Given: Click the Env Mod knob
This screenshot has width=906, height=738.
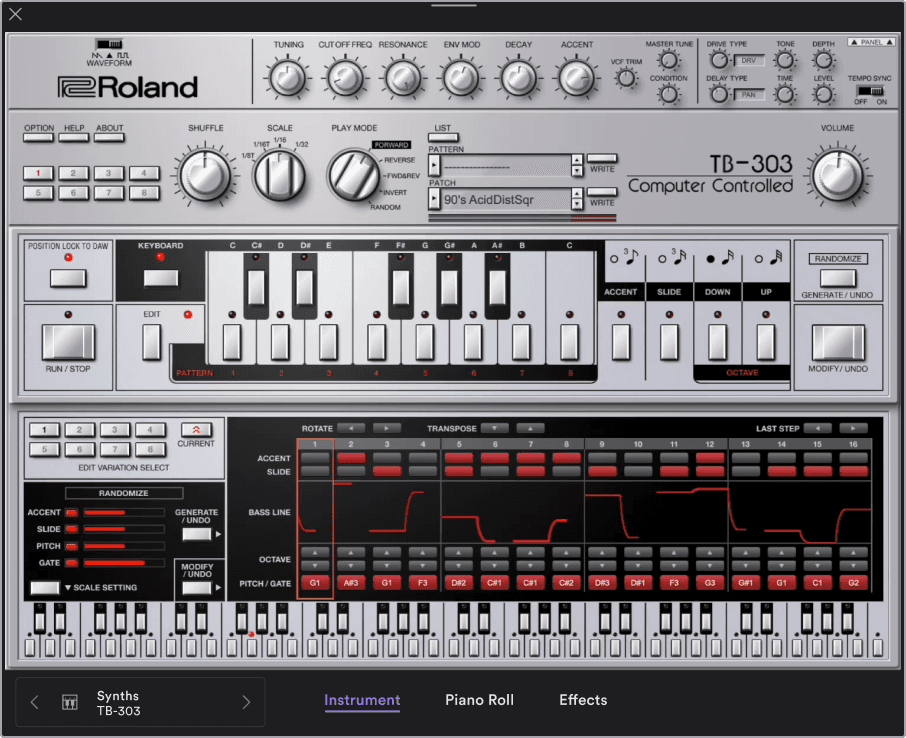Looking at the screenshot, I should (x=461, y=79).
